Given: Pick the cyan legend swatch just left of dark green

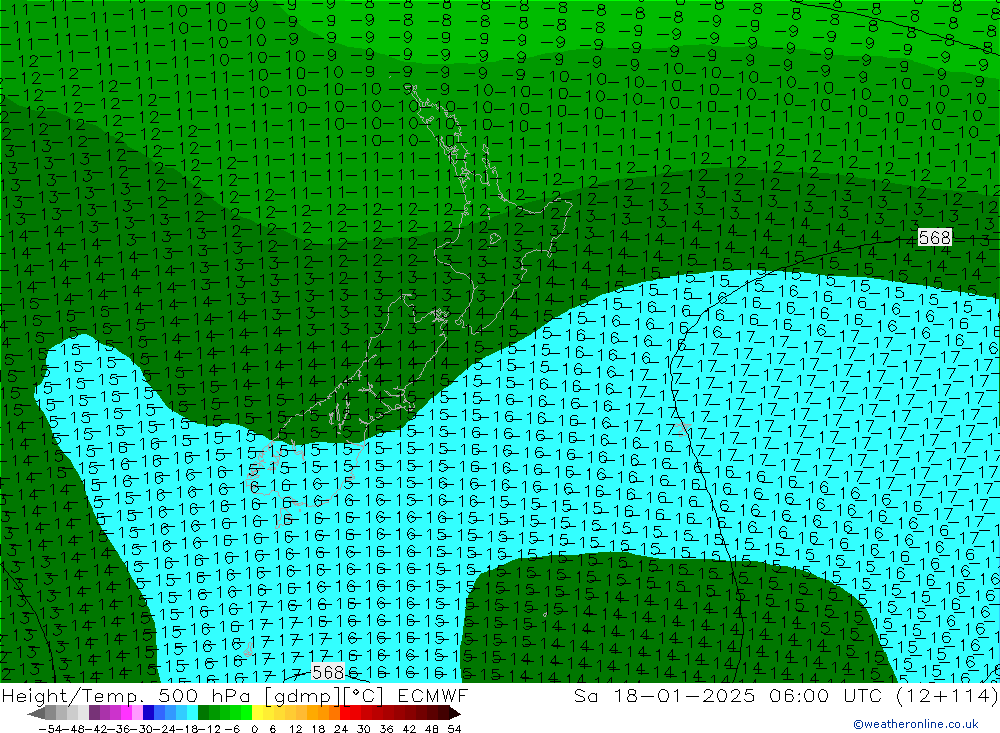Looking at the screenshot, I should 192,713.
